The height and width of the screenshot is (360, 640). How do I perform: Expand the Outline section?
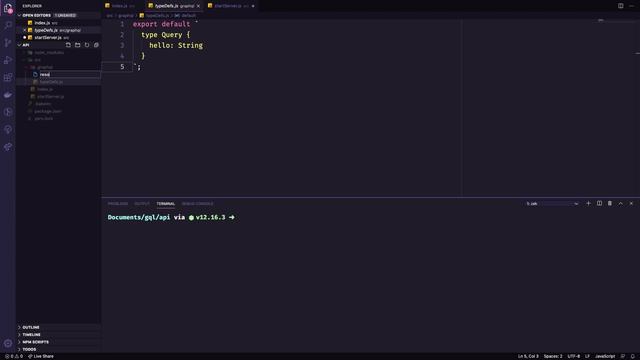(58, 327)
